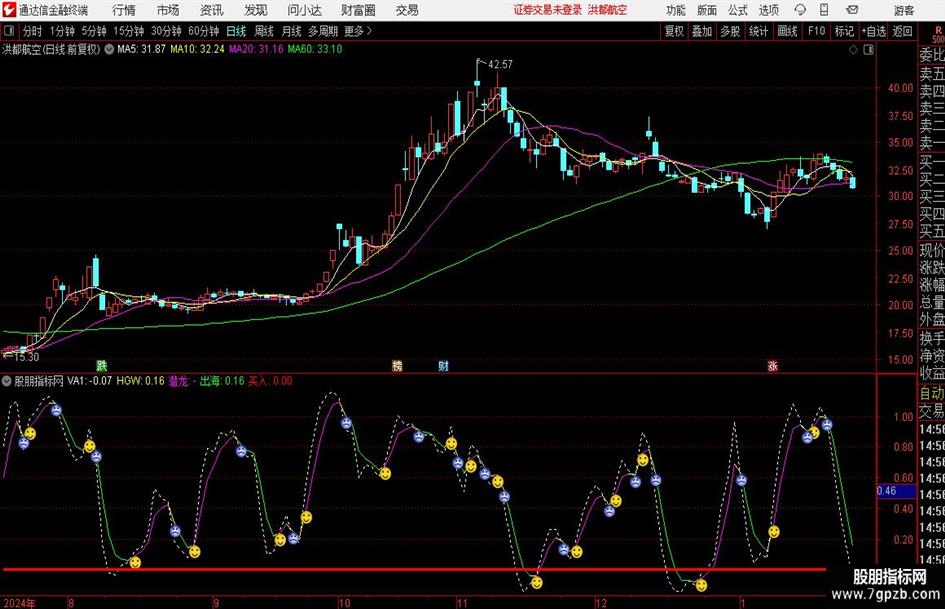The width and height of the screenshot is (945, 609).
Task: Click the 42.57 high price label
Action: (x=500, y=64)
